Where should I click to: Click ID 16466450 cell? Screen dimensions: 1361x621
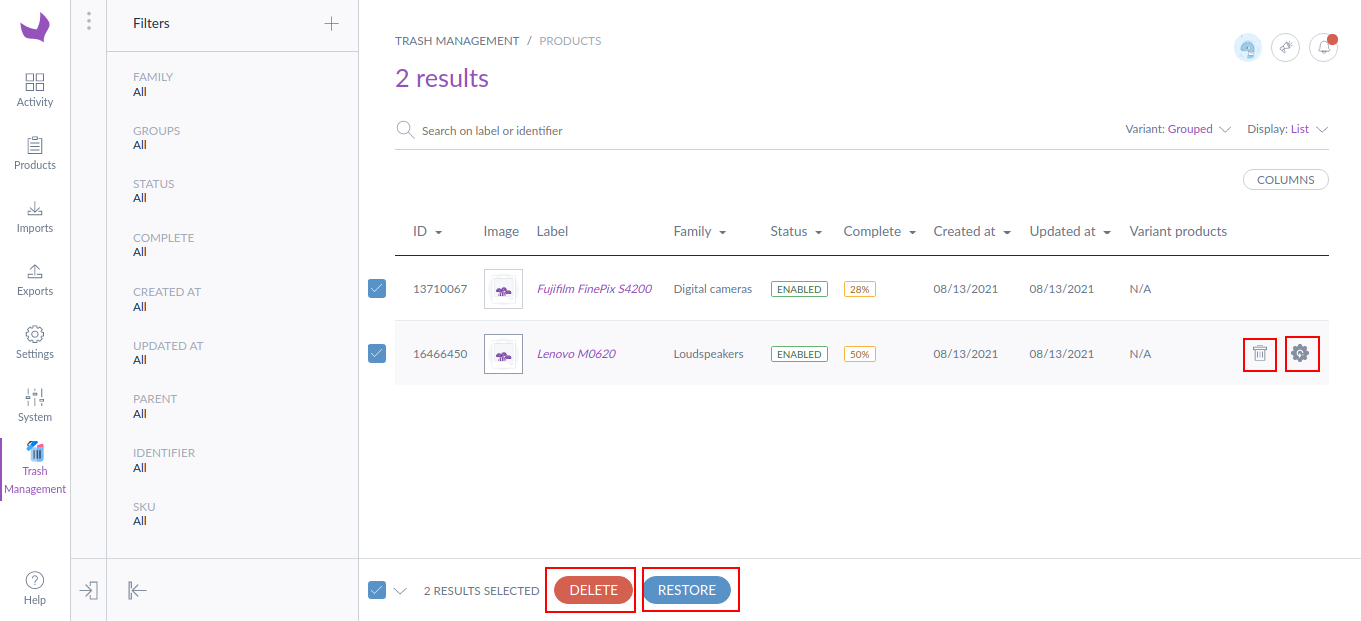coord(440,354)
